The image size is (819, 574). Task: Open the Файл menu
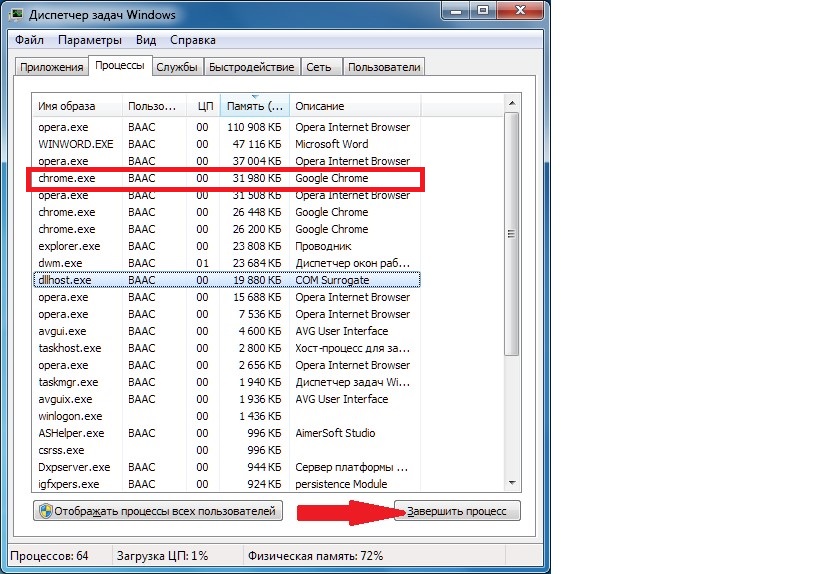29,40
